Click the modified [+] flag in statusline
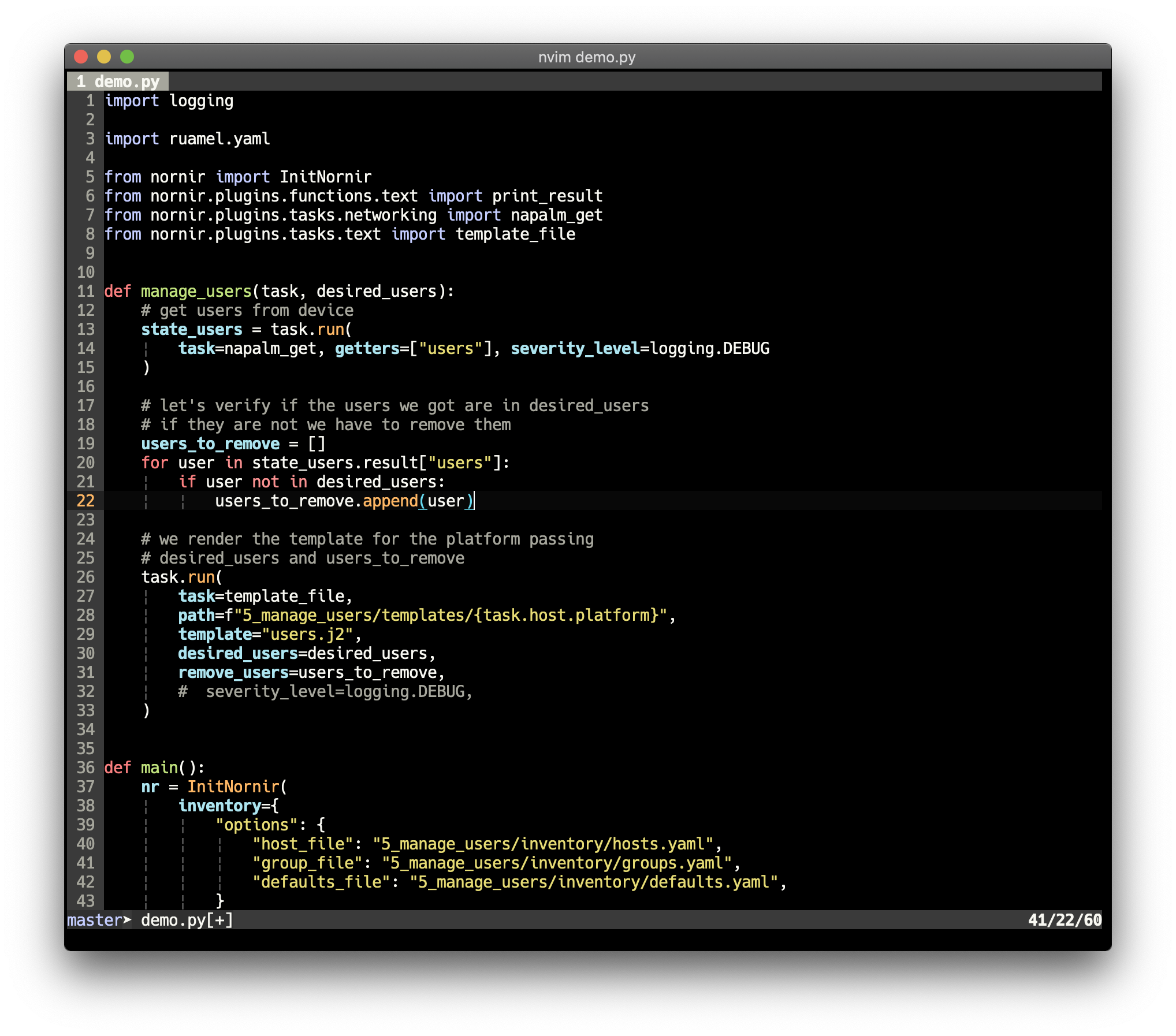1176x1036 pixels. (x=219, y=921)
